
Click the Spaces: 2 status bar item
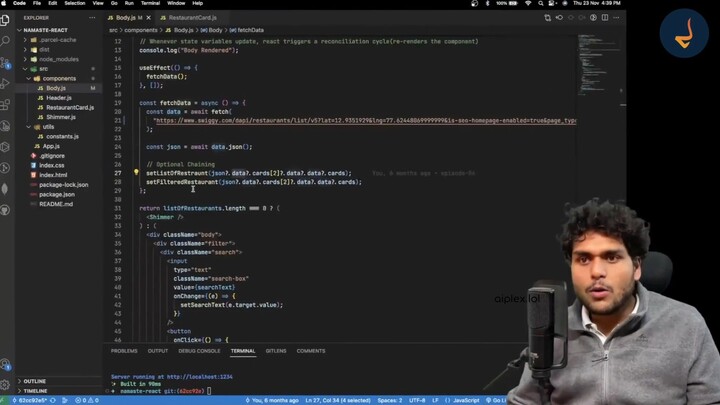click(x=389, y=400)
